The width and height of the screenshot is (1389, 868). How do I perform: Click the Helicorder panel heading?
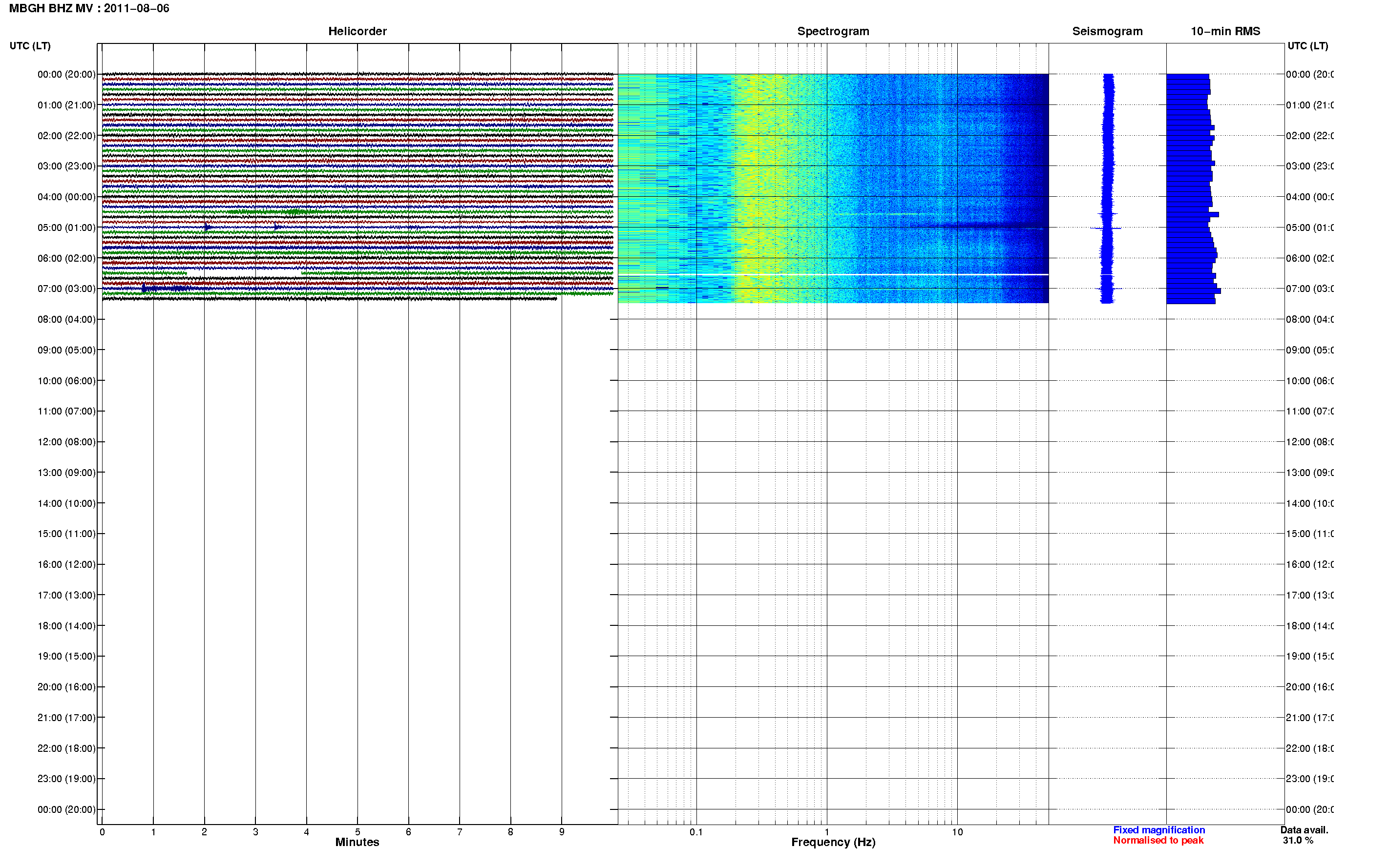[x=357, y=32]
